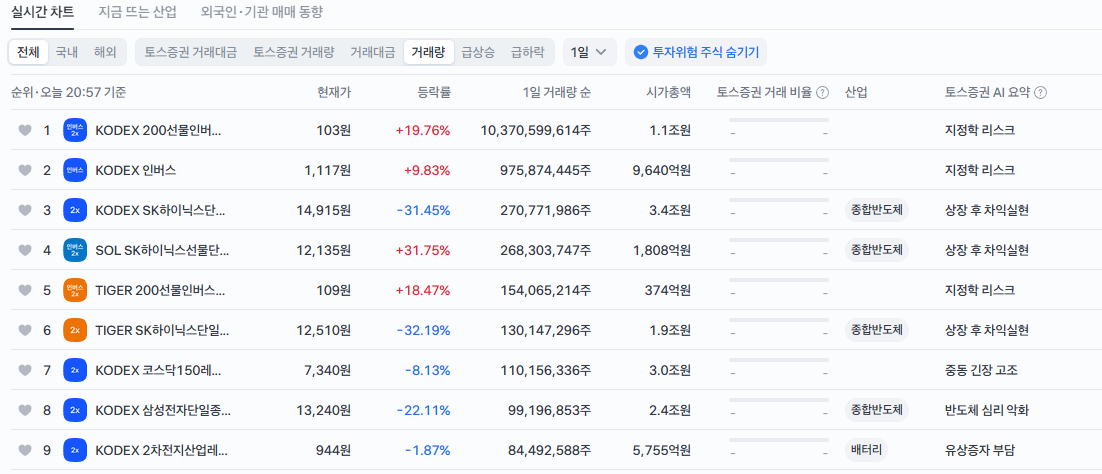The width and height of the screenshot is (1102, 474).
Task: Favorite KODEX 200선물인버스 with heart icon
Action: [25, 130]
